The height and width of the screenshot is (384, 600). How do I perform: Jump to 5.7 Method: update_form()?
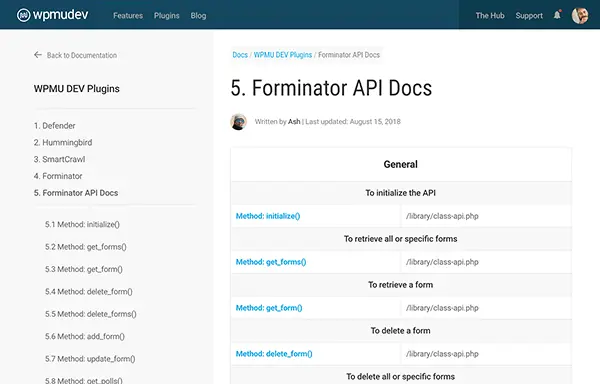tap(90, 359)
